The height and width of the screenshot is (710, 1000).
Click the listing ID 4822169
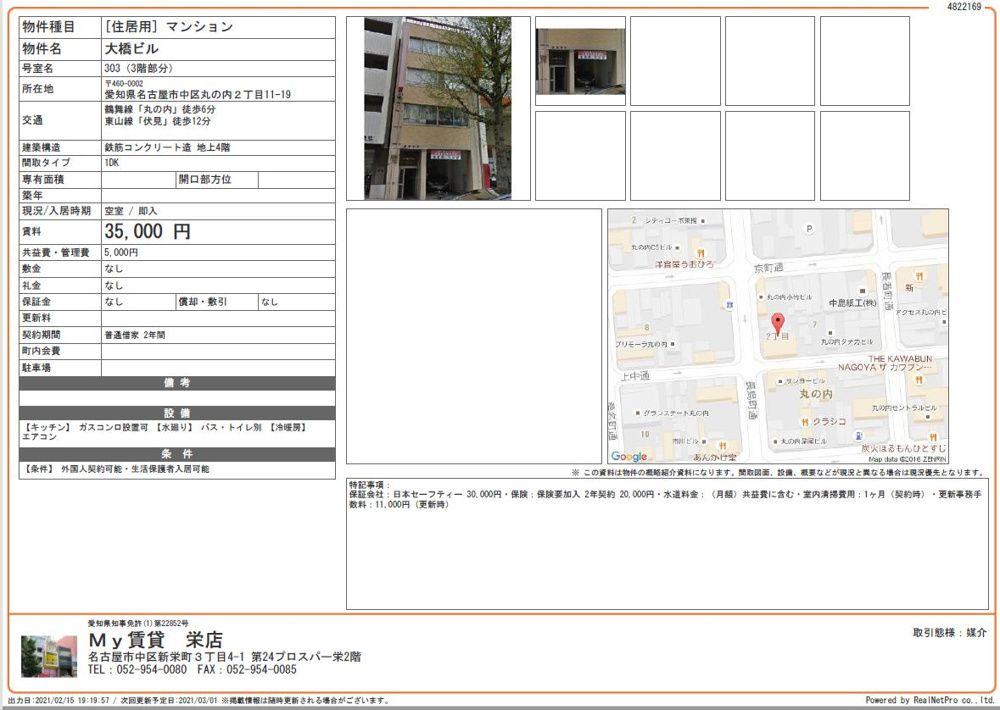pyautogui.click(x=964, y=7)
